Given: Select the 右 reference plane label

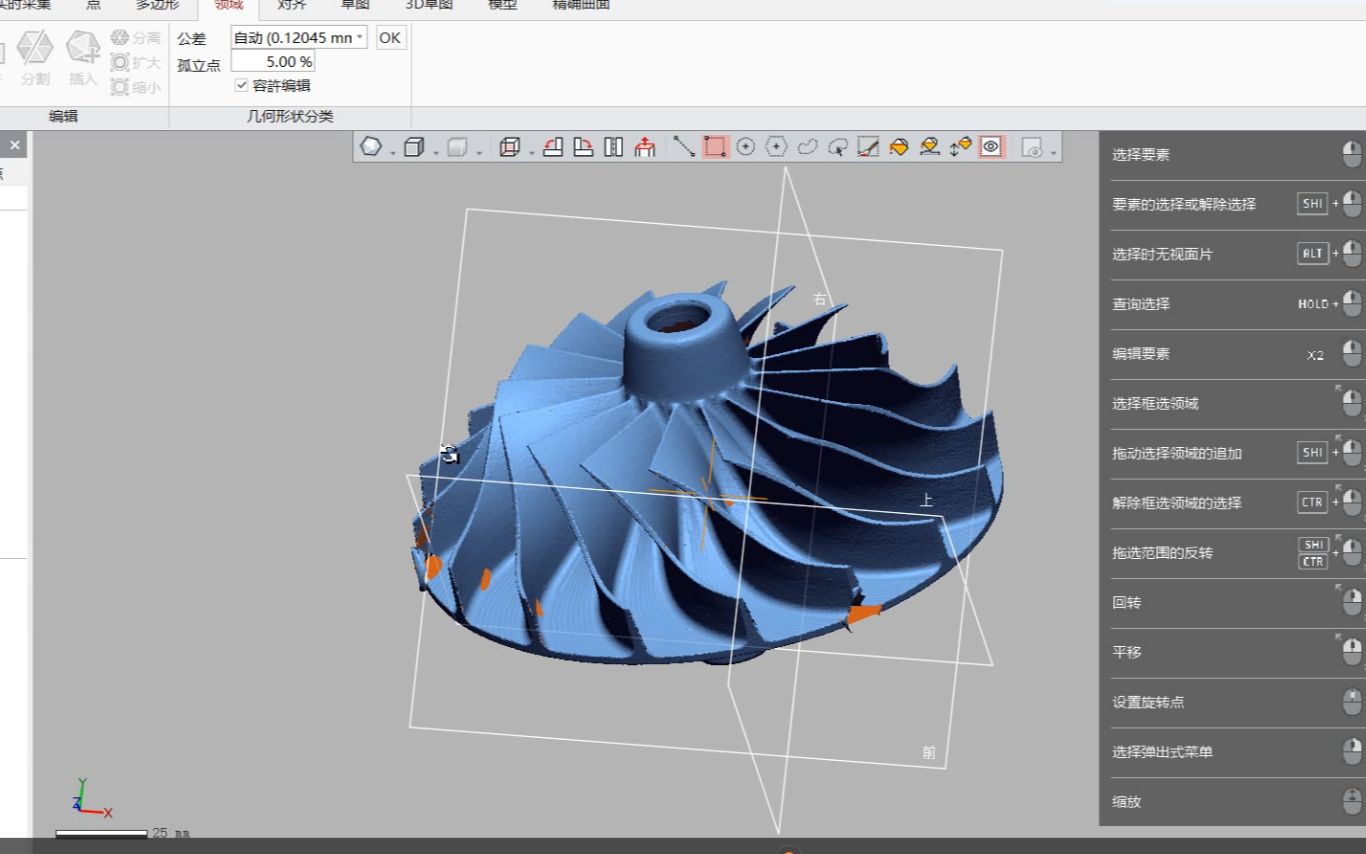Looking at the screenshot, I should pos(820,299).
